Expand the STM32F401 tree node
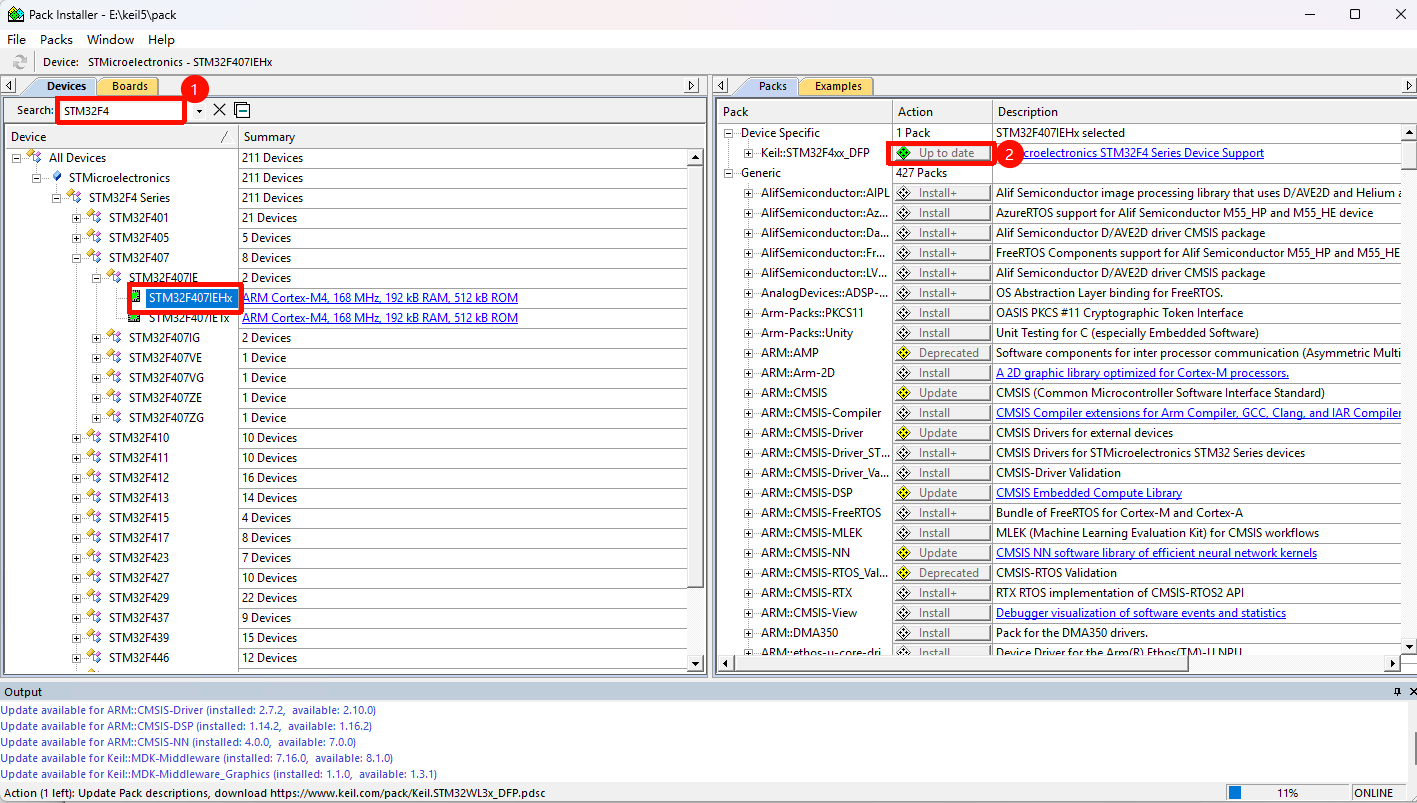Viewport: 1417px width, 803px height. pos(76,217)
